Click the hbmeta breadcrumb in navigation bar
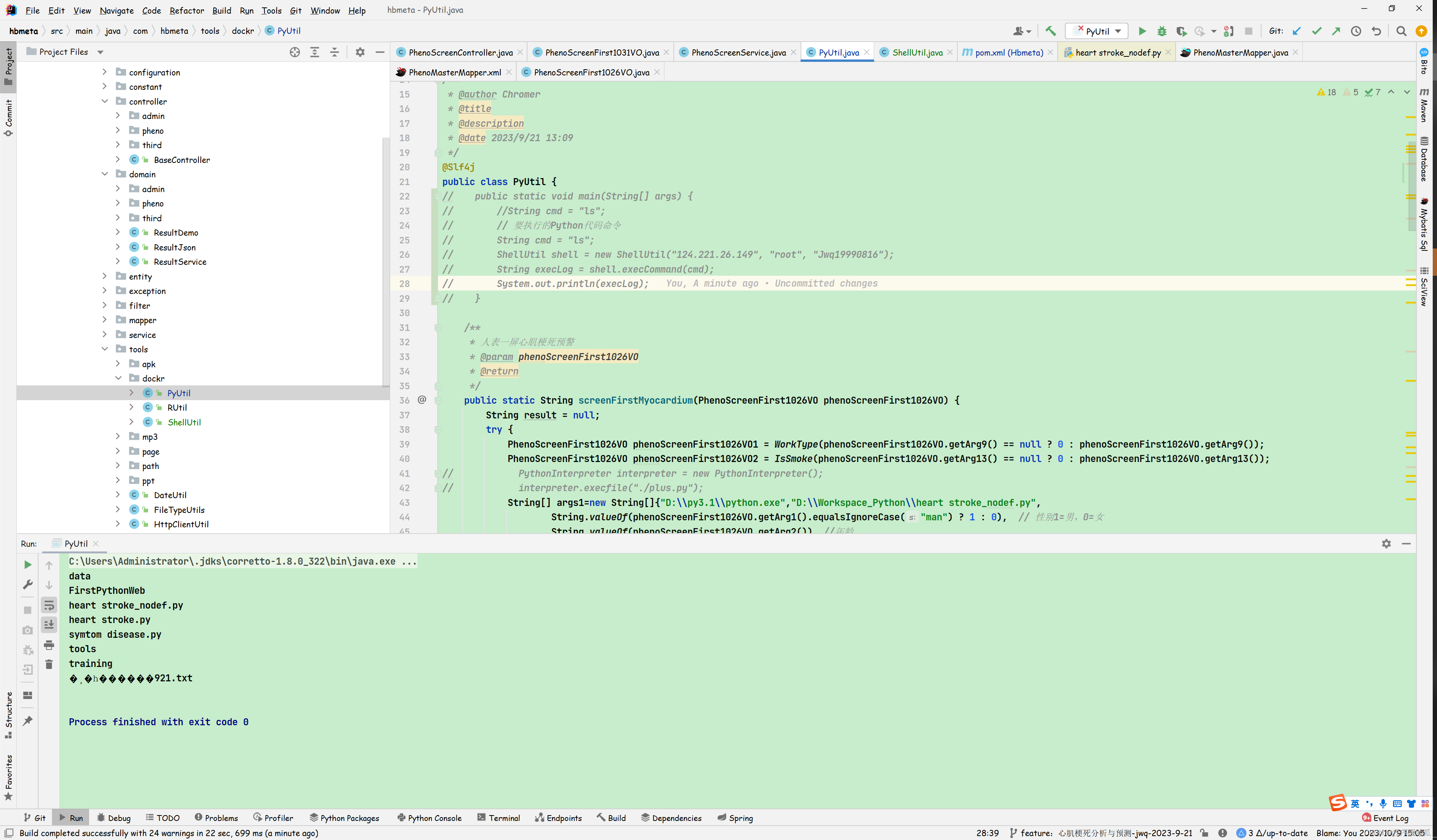The width and height of the screenshot is (1437, 840). (23, 31)
